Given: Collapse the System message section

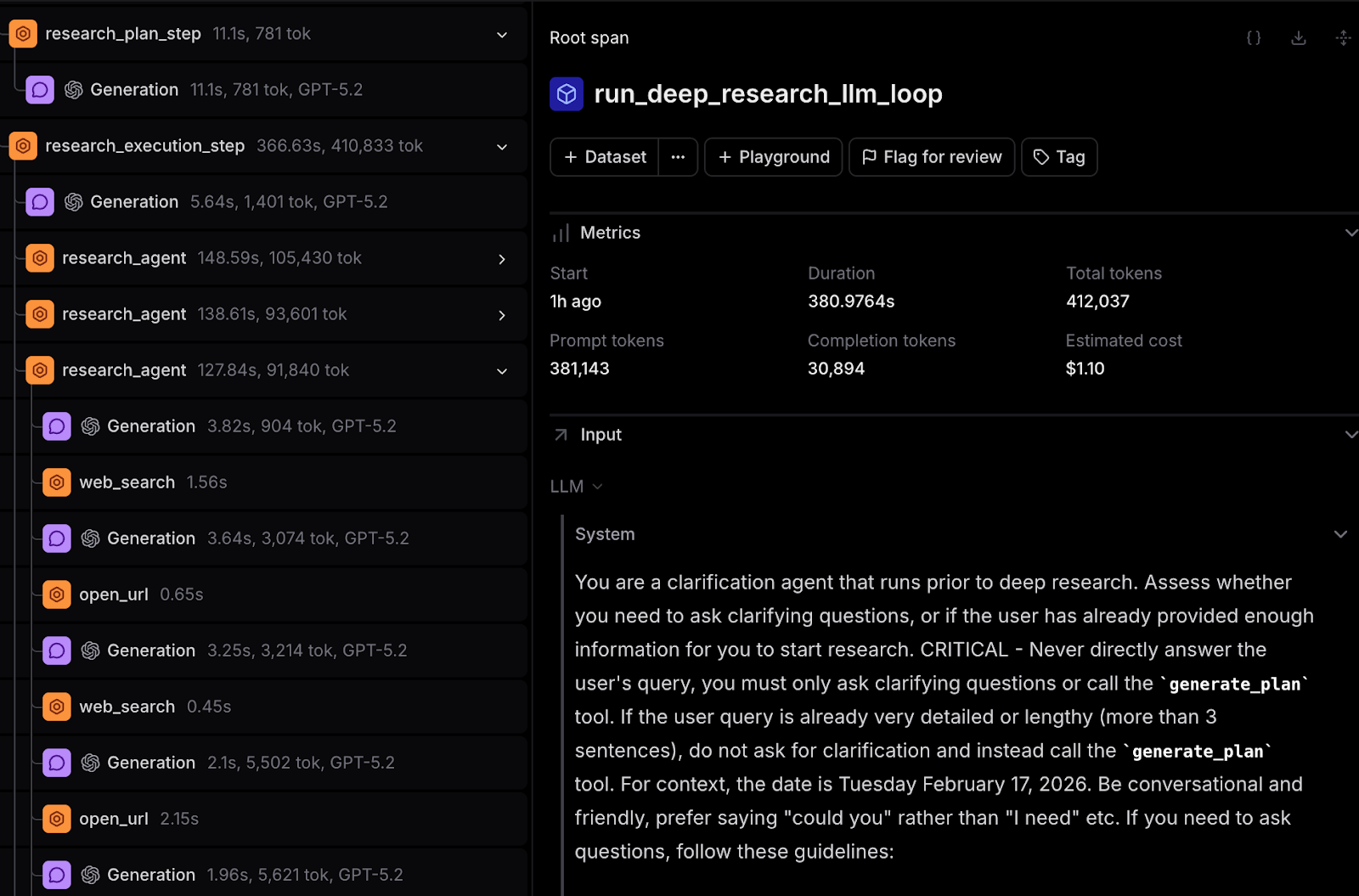Looking at the screenshot, I should click(1340, 533).
